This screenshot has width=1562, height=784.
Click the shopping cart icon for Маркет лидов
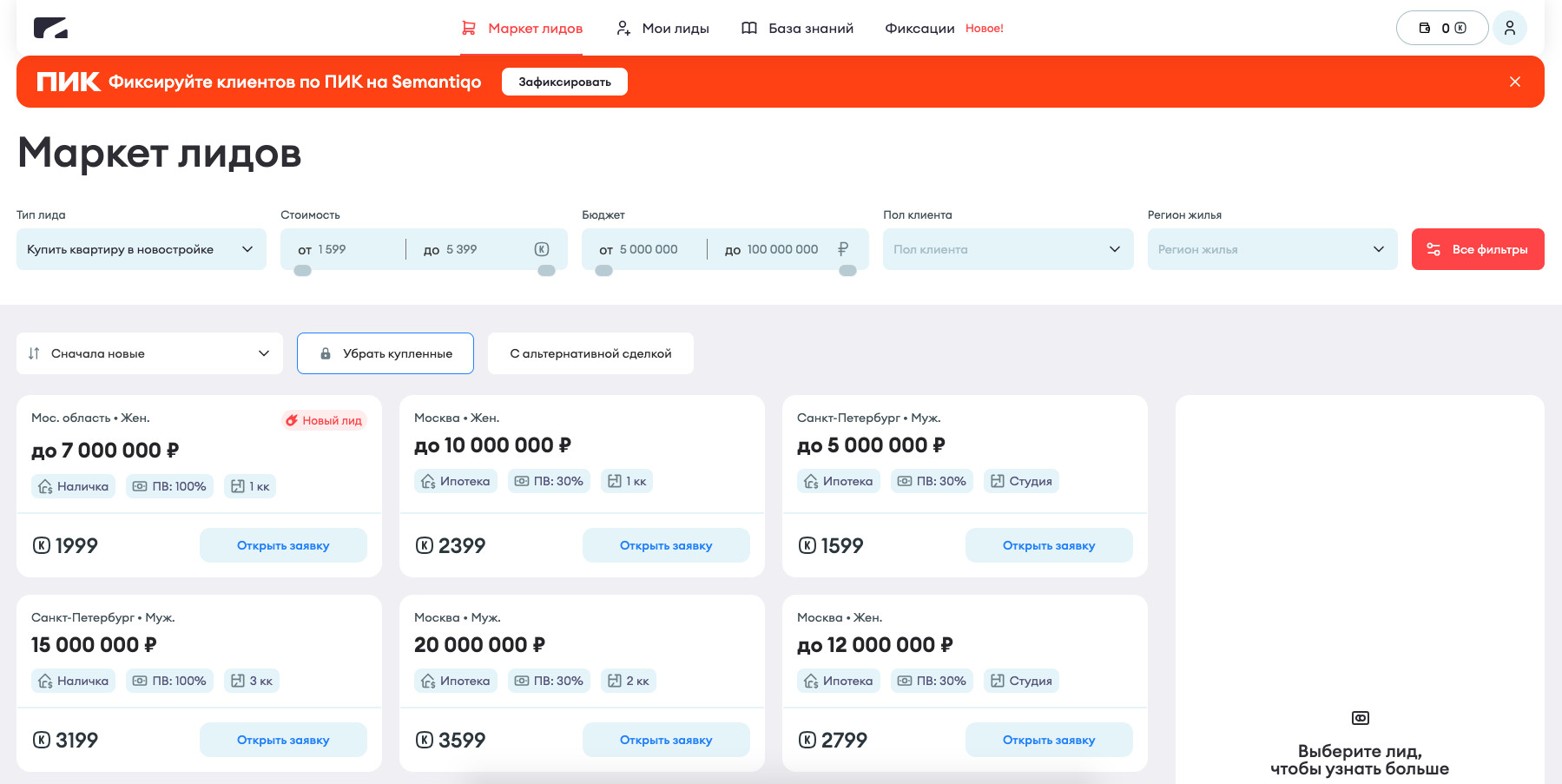[469, 28]
